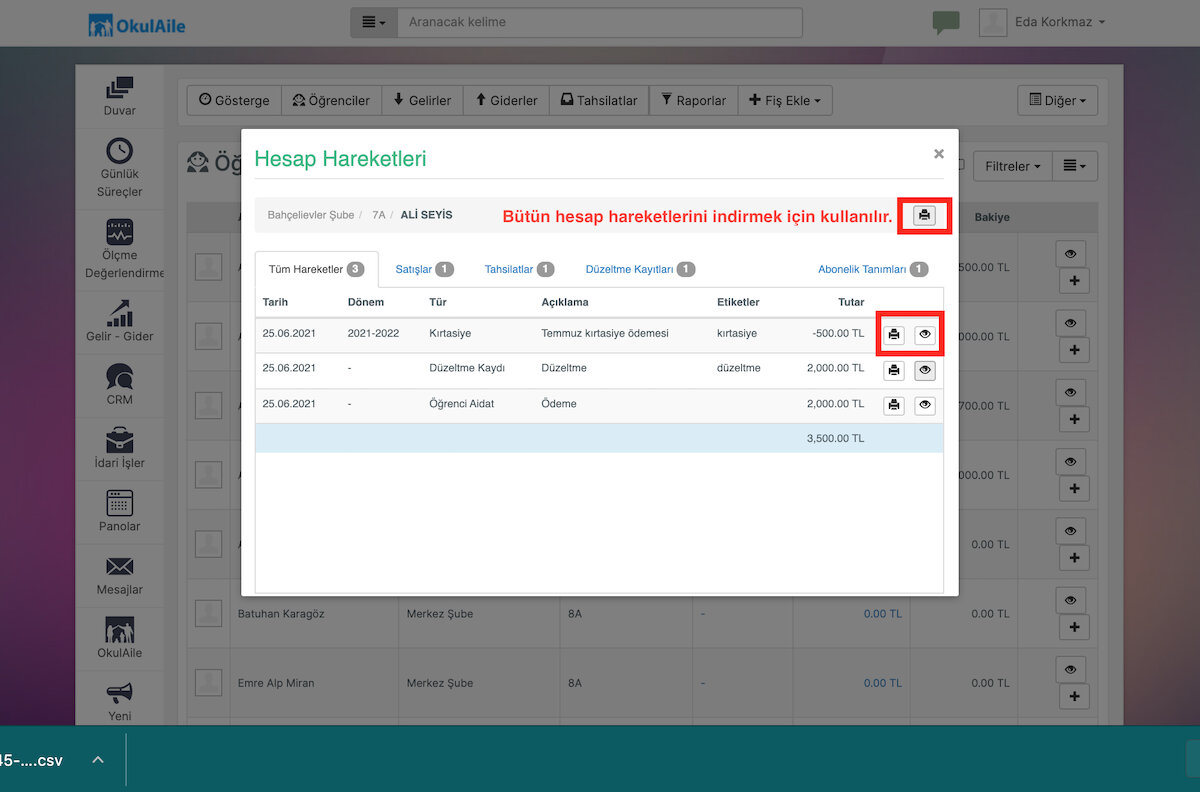This screenshot has width=1200, height=792.
Task: Print the Düzeltme Kaydı transaction row
Action: 894,370
